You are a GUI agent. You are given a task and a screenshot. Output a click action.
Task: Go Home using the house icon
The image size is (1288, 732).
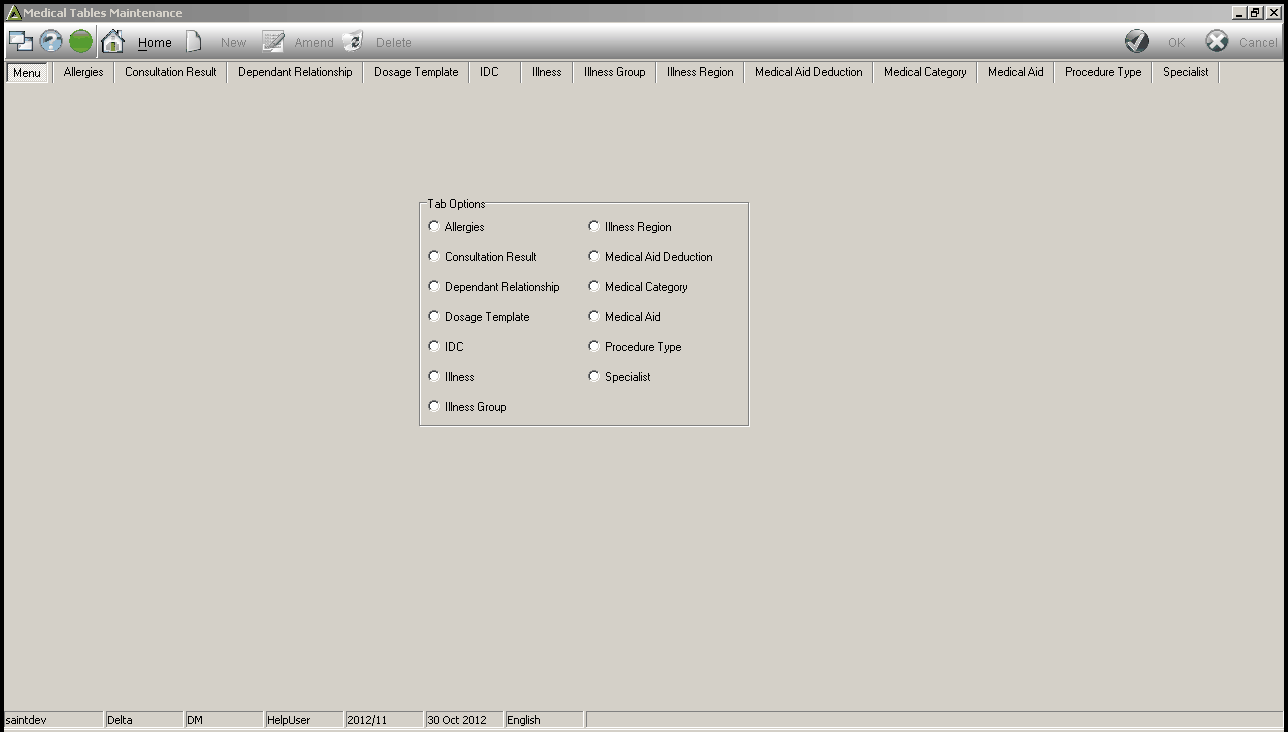pyautogui.click(x=113, y=42)
